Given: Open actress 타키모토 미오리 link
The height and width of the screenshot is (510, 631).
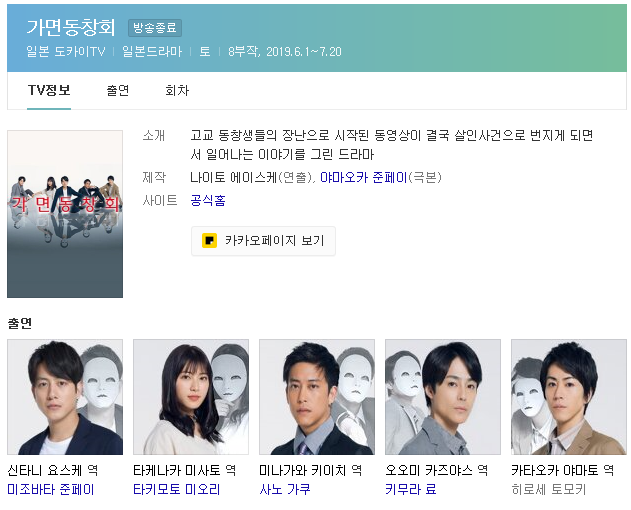Looking at the screenshot, I should click(177, 489).
